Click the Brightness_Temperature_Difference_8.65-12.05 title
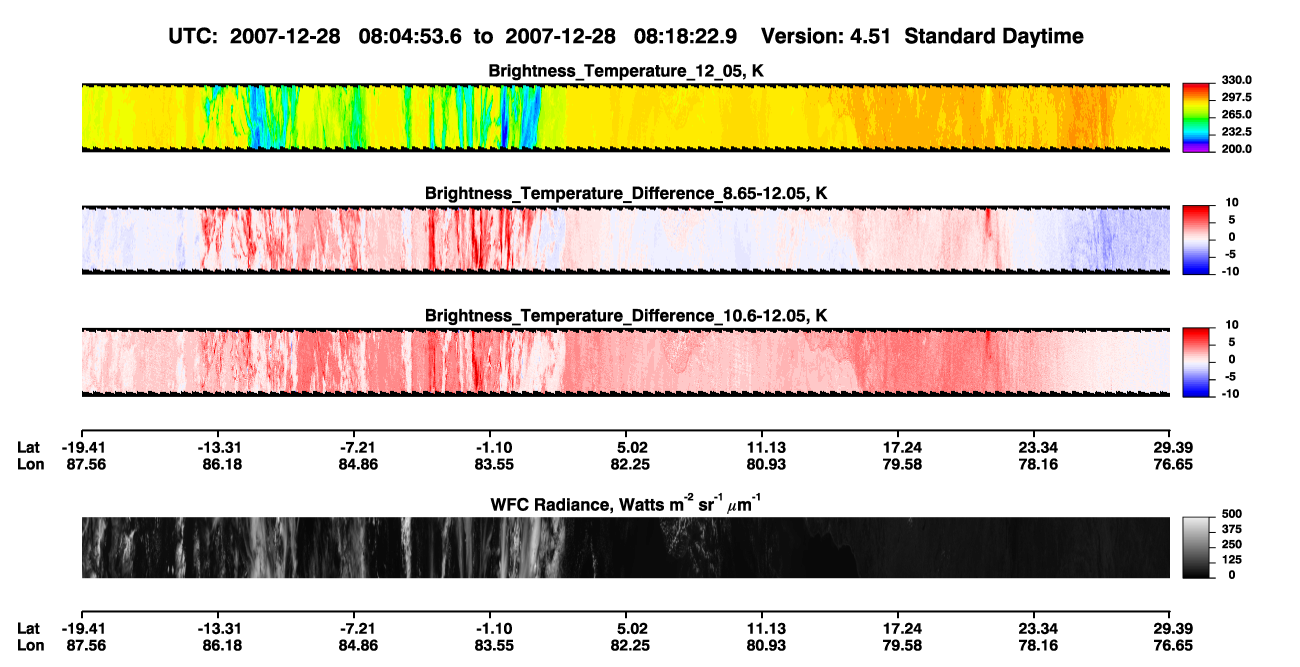The image size is (1300, 667). (x=626, y=193)
